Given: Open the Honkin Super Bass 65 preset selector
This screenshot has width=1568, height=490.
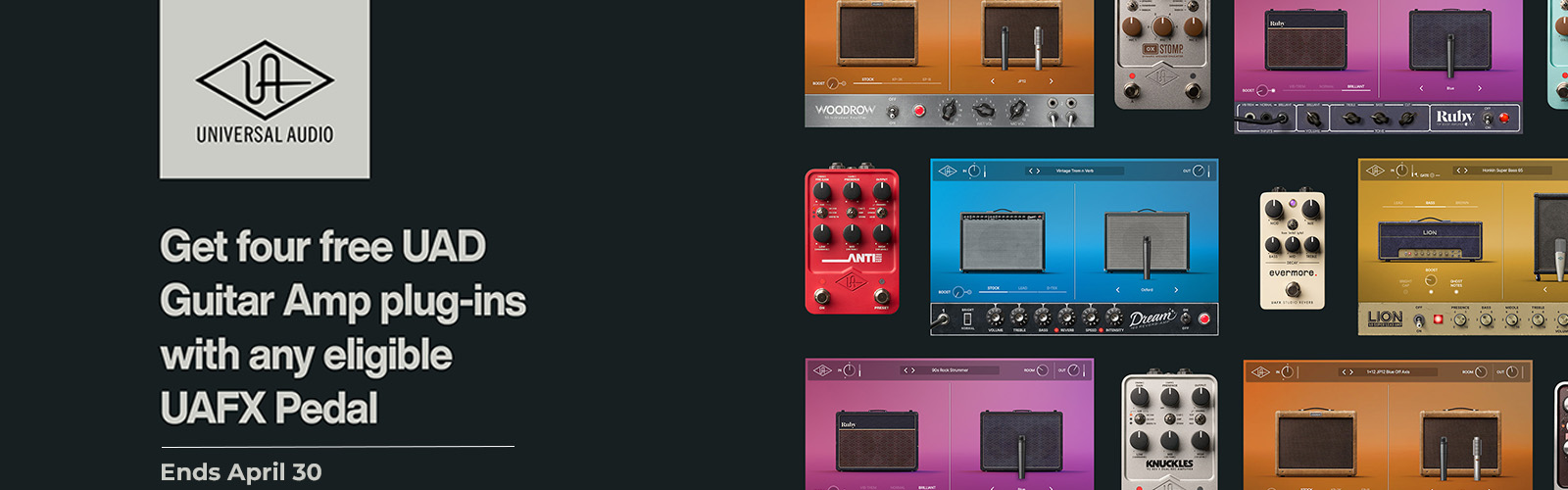Looking at the screenshot, I should click(1502, 171).
